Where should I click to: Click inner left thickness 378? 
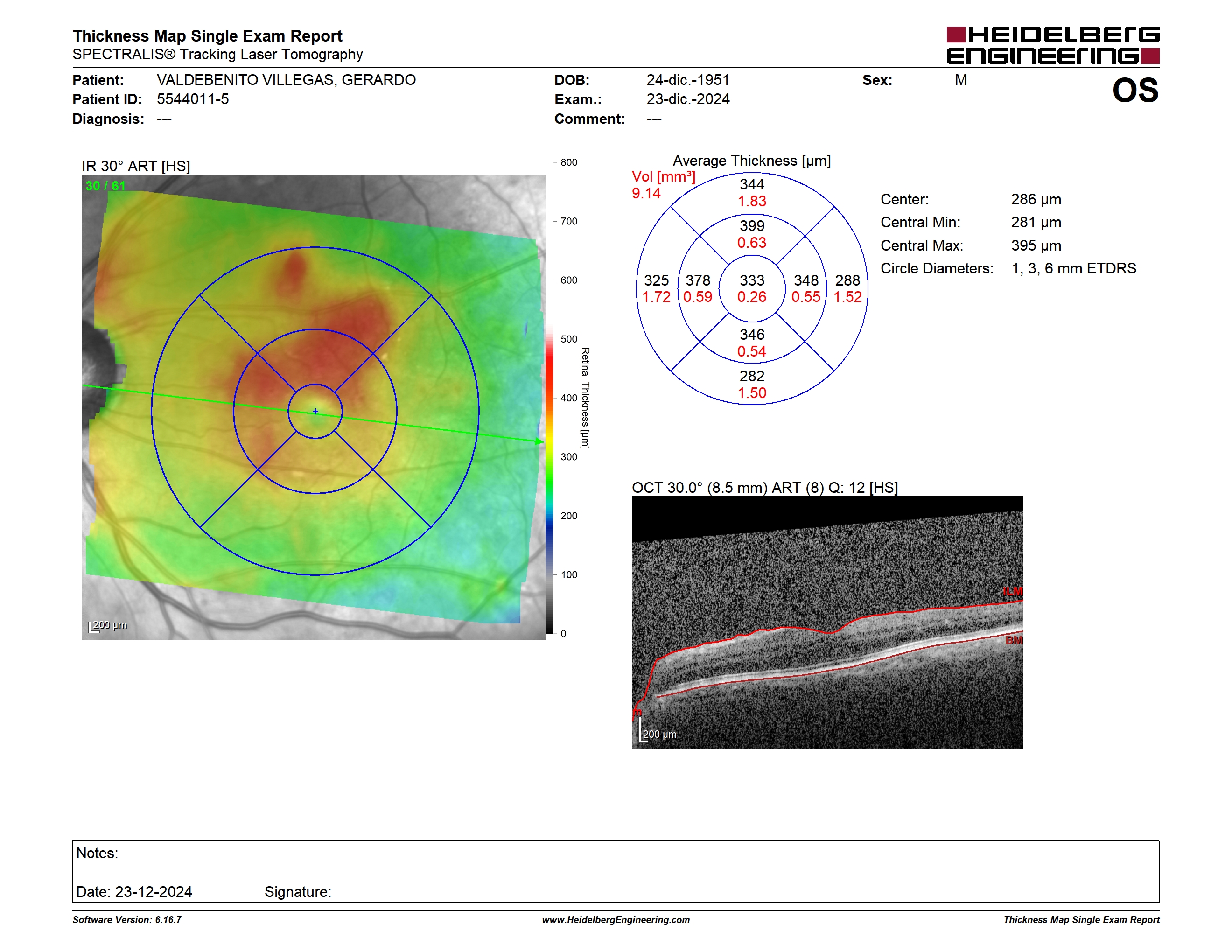pyautogui.click(x=698, y=280)
